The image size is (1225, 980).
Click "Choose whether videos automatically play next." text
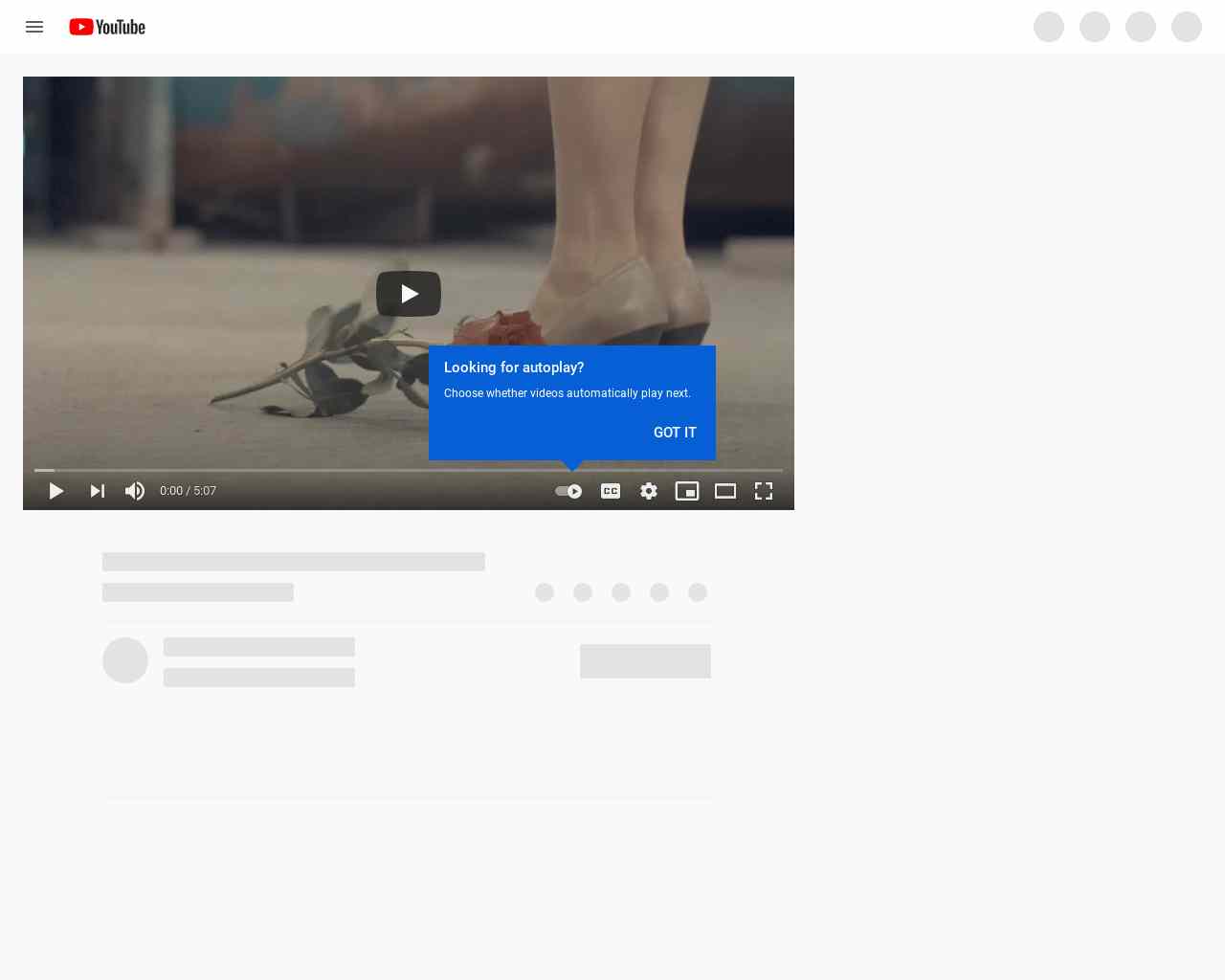pyautogui.click(x=568, y=393)
